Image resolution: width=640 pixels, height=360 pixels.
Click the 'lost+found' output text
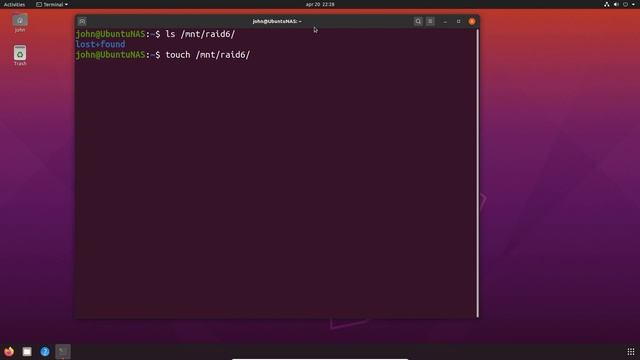click(x=100, y=44)
